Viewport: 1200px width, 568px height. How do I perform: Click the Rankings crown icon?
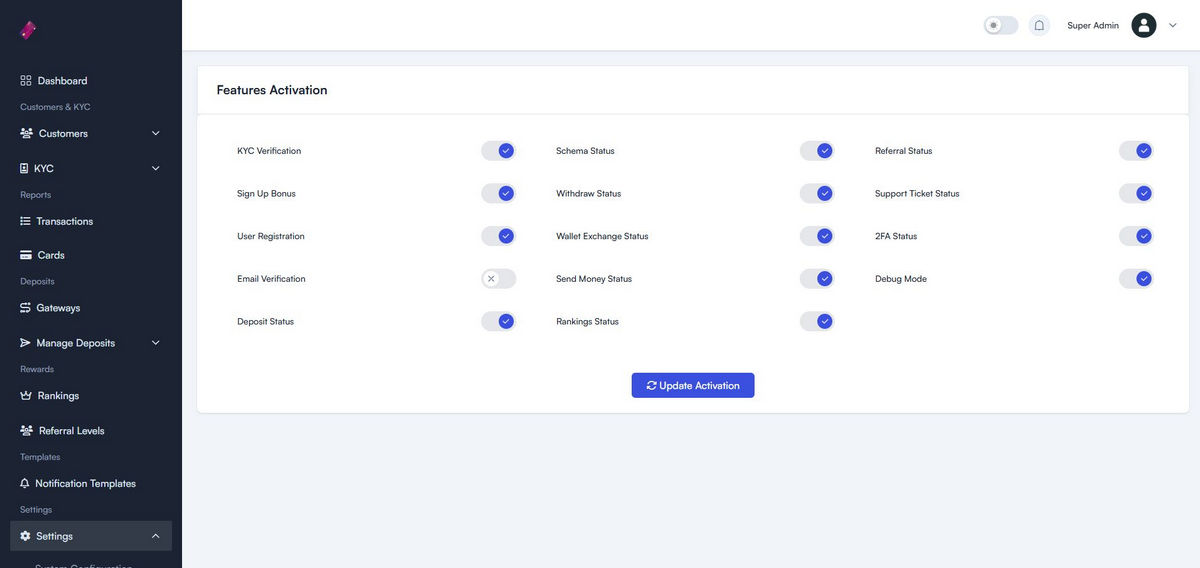pyautogui.click(x=27, y=396)
